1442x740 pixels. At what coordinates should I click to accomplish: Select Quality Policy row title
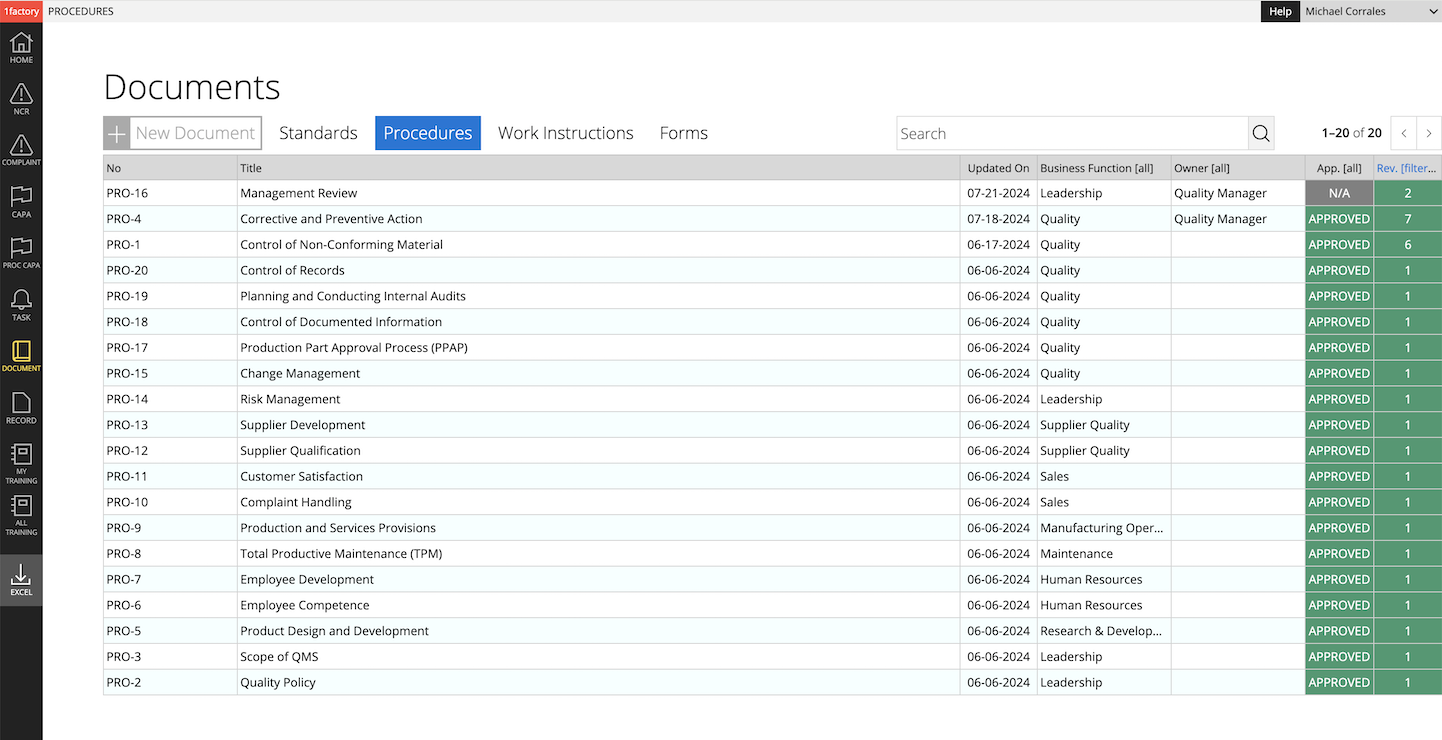(278, 683)
